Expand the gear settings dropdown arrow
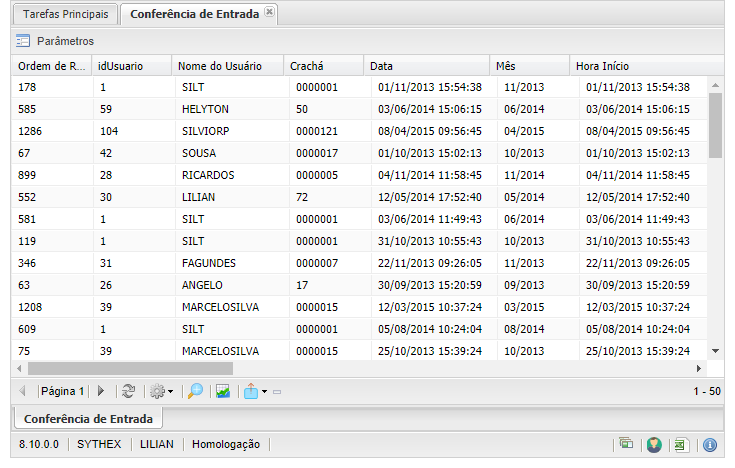Image resolution: width=735 pixels, height=468 pixels. (x=170, y=392)
